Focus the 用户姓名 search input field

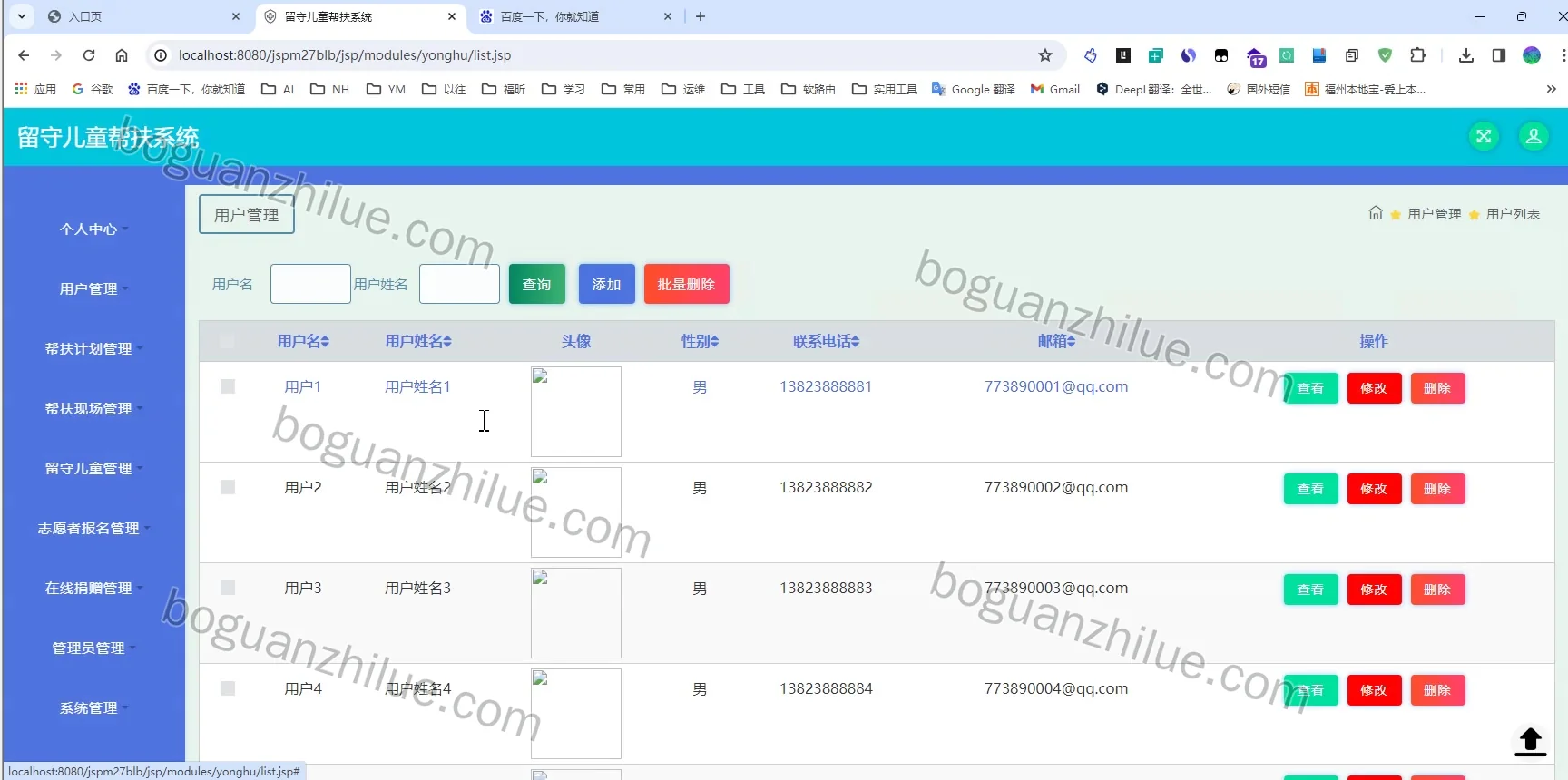[x=459, y=284]
